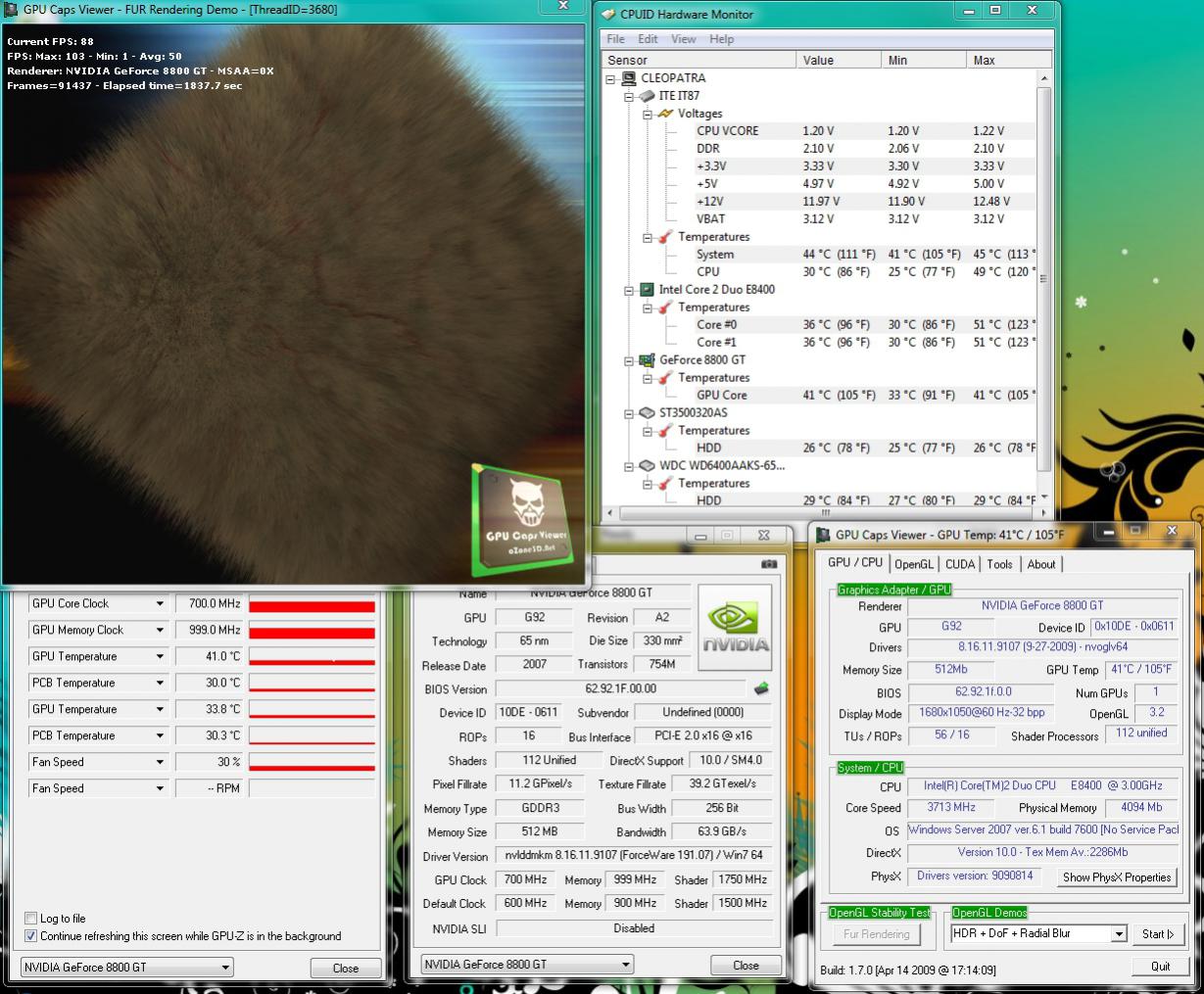The height and width of the screenshot is (994, 1204).
Task: Click the ITE IT87 chip icon
Action: pyautogui.click(x=648, y=96)
